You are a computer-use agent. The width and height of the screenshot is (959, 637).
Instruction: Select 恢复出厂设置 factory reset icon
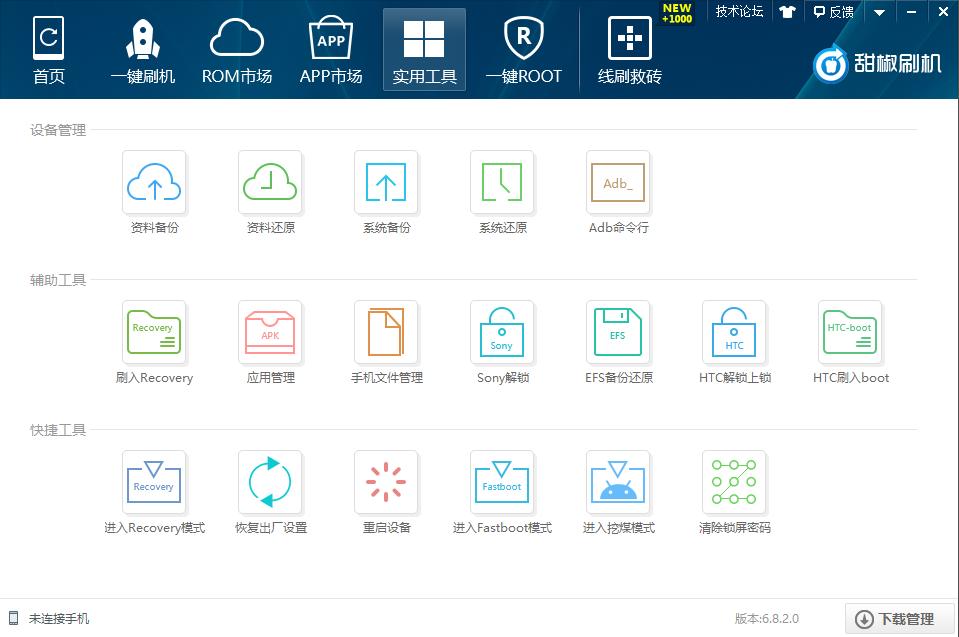point(270,482)
